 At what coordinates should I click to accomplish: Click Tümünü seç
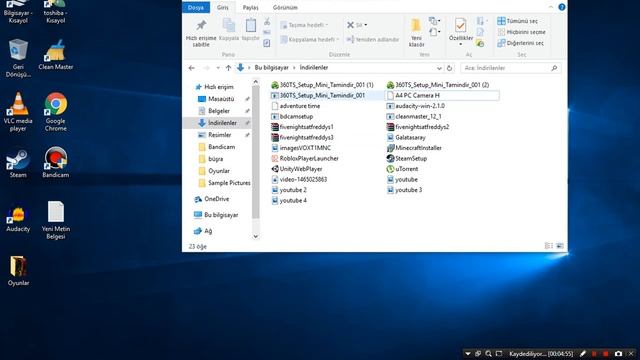point(518,21)
